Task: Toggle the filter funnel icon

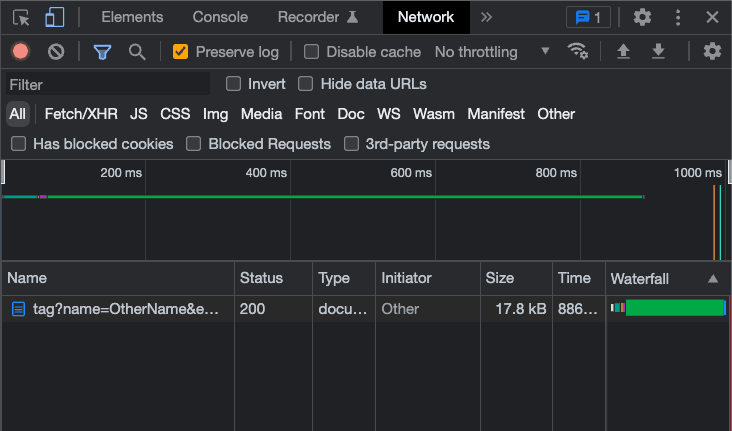Action: pos(102,52)
